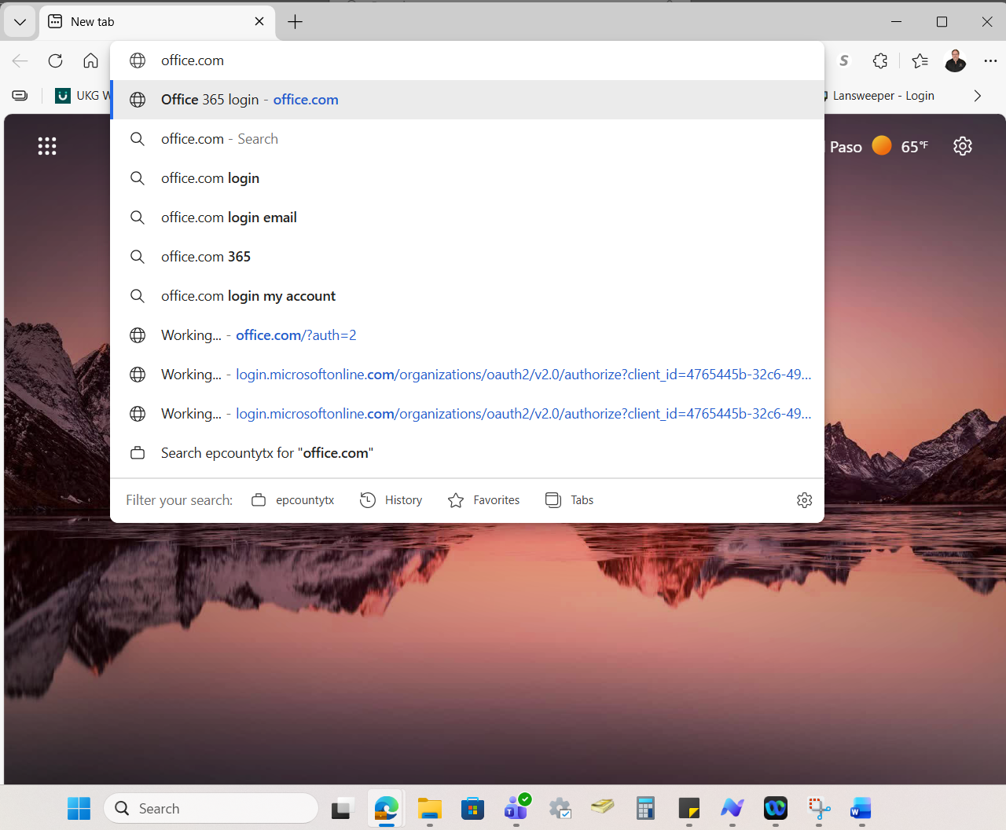Open the gear with checkmark taskbar app
1006x830 pixels.
click(x=559, y=808)
